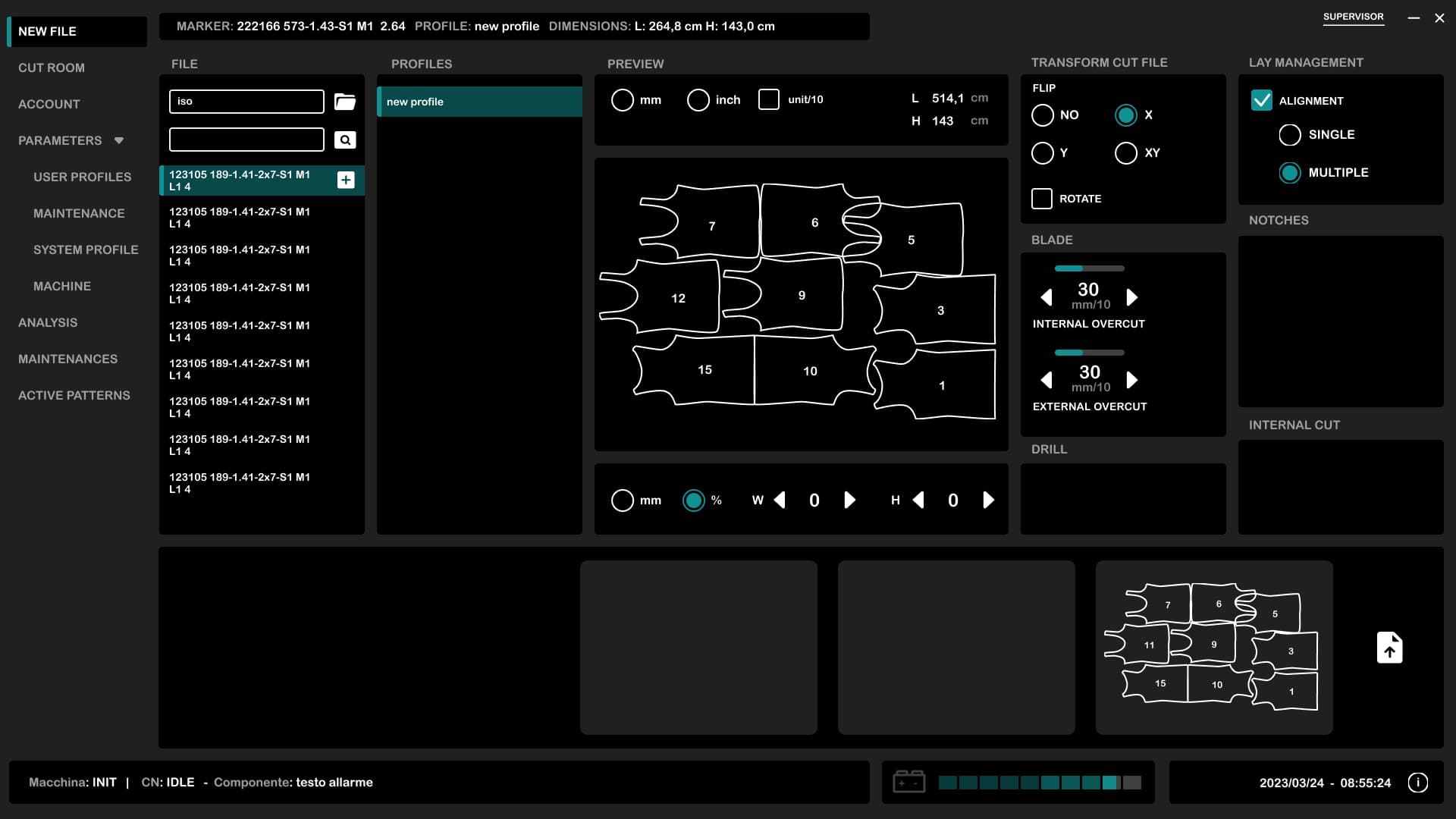Open the MAINTENANCES section

point(68,359)
